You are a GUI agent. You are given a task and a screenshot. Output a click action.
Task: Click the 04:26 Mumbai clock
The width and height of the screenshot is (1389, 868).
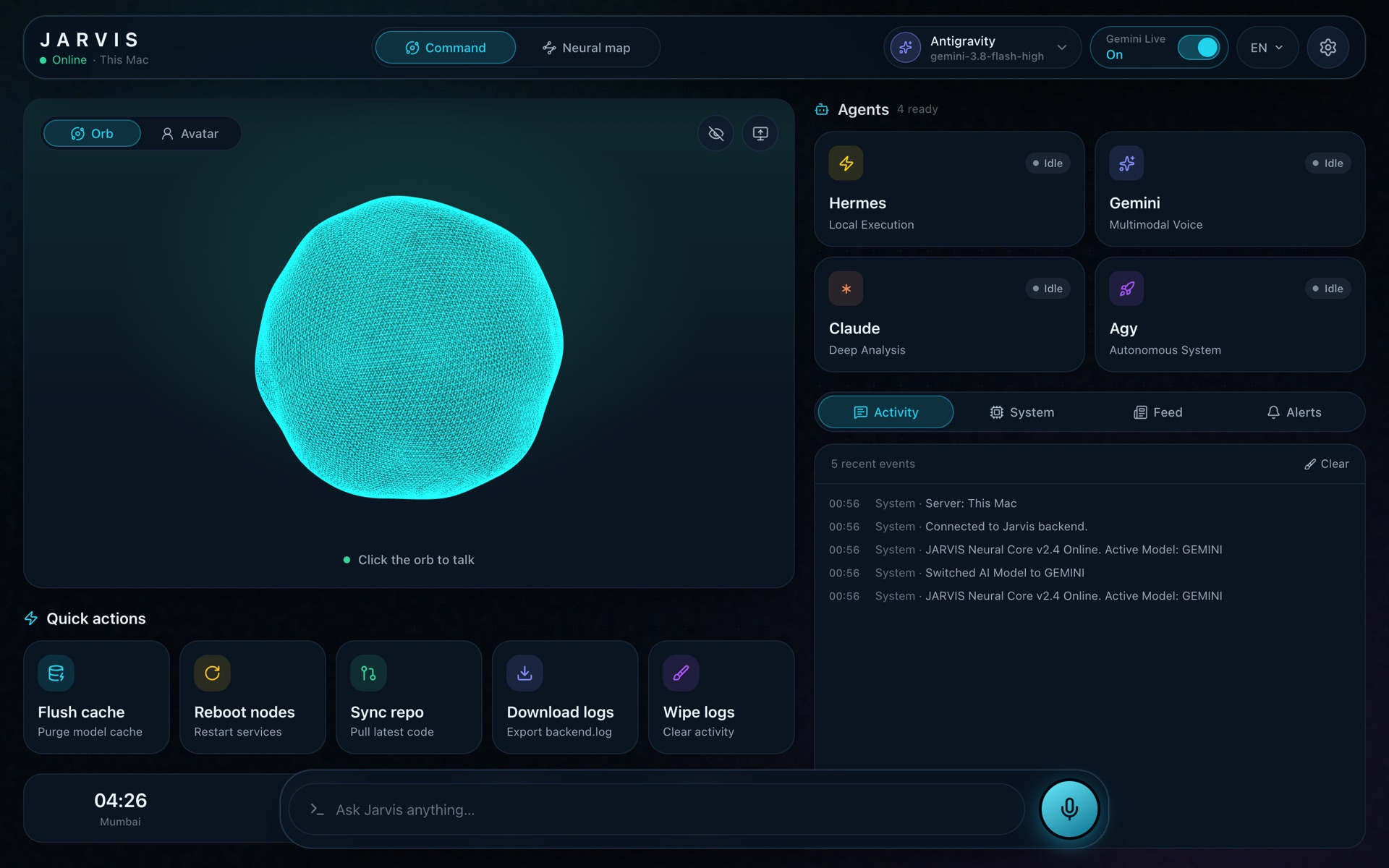(x=120, y=809)
